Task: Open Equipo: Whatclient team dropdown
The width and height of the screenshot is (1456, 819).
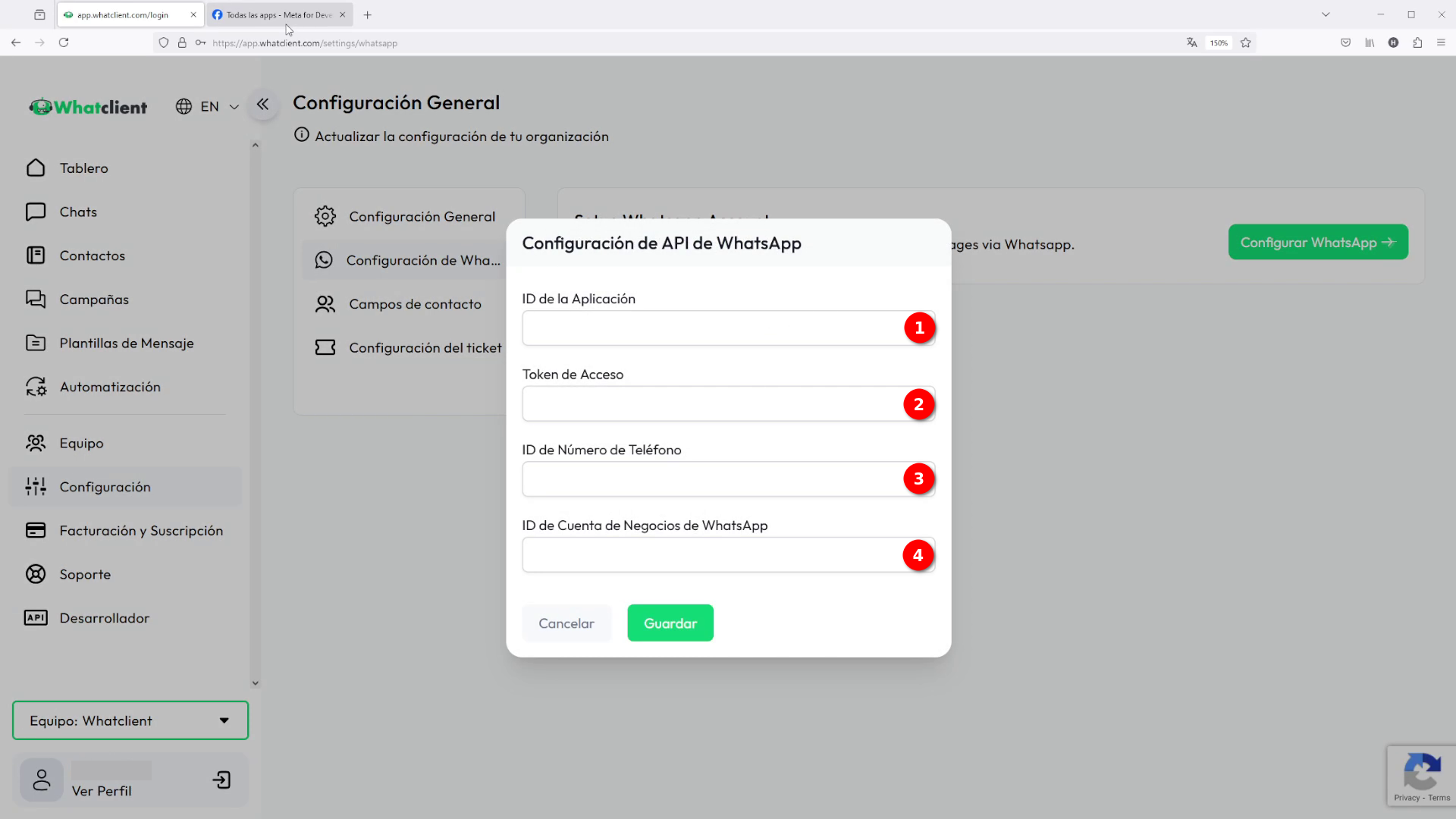Action: 130,720
